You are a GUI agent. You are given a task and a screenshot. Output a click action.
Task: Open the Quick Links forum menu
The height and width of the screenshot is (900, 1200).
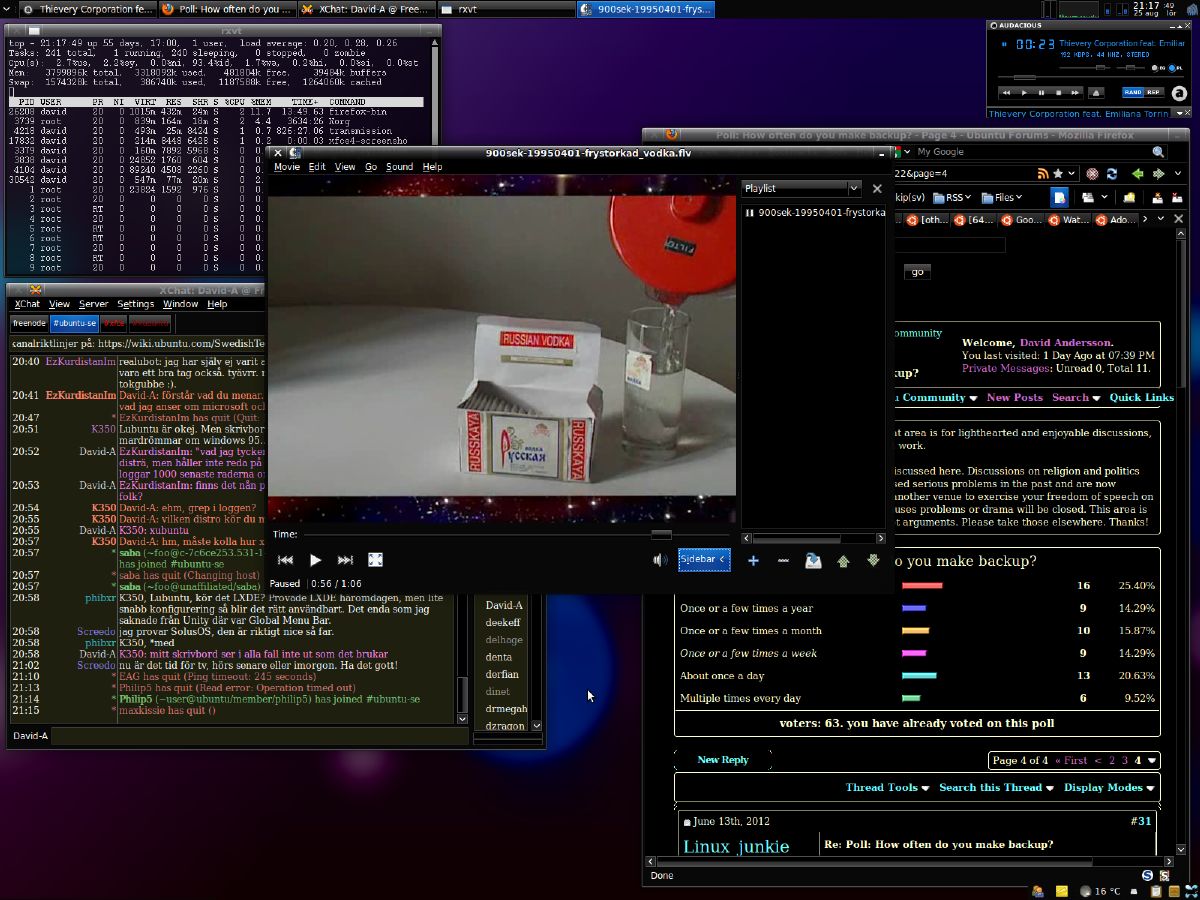tap(1141, 398)
